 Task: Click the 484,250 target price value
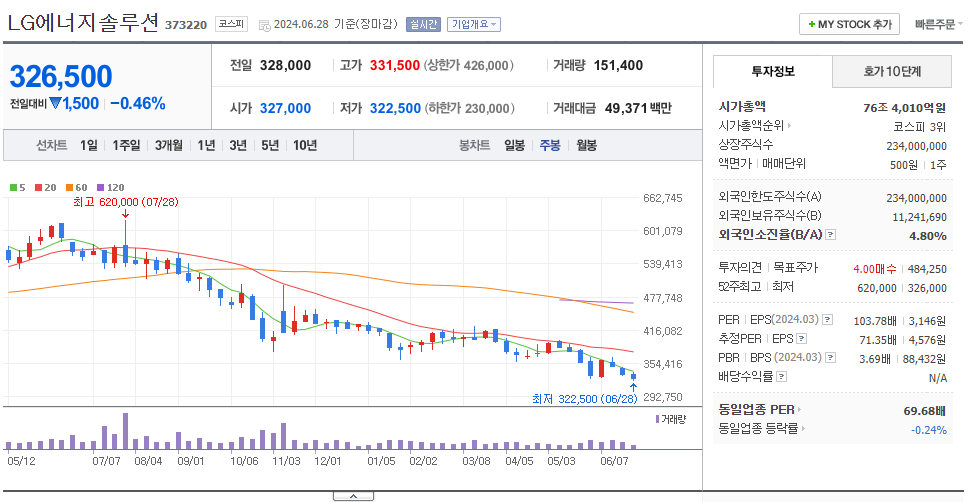point(927,269)
